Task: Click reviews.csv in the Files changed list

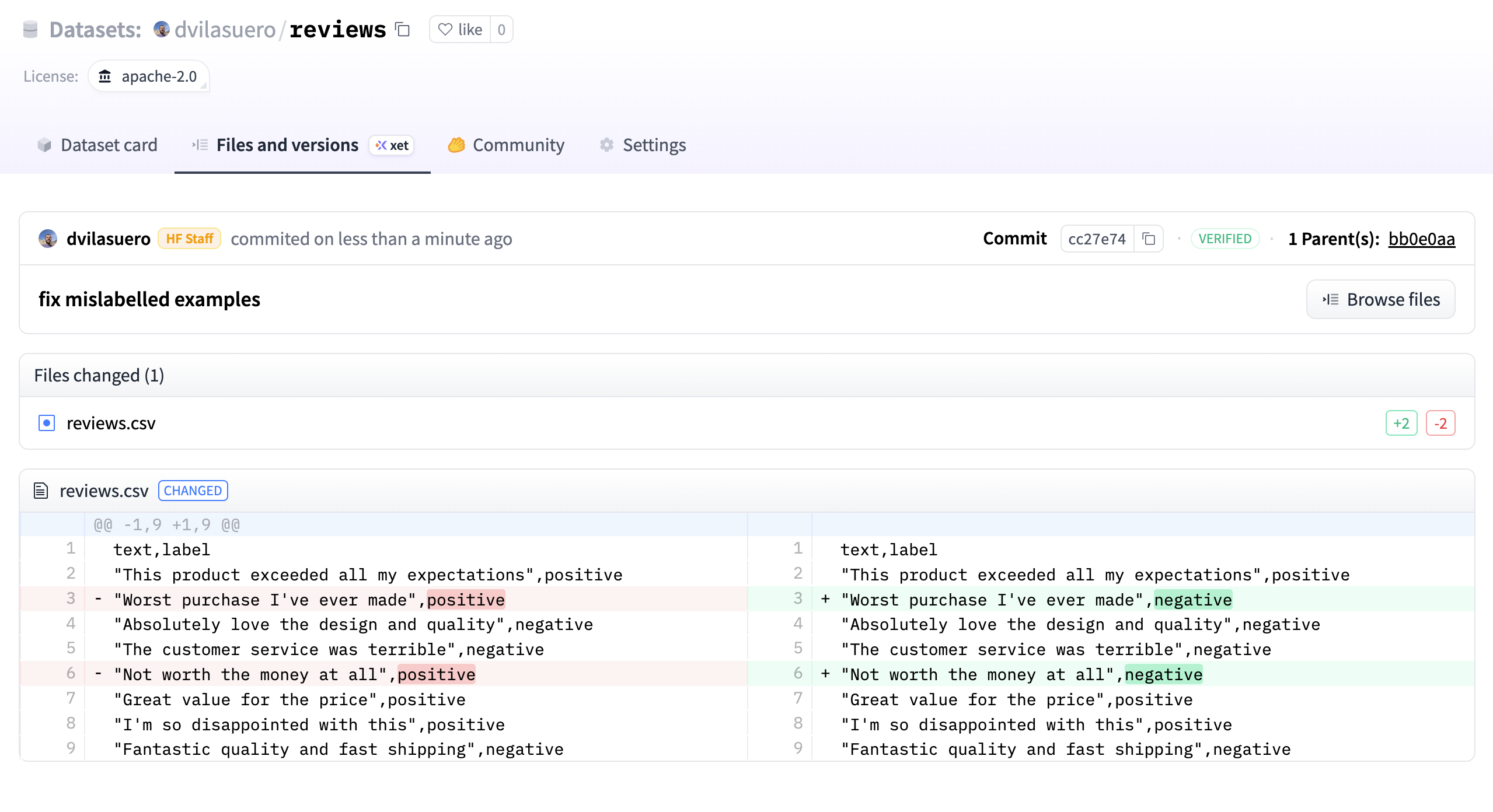Action: pyautogui.click(x=111, y=423)
